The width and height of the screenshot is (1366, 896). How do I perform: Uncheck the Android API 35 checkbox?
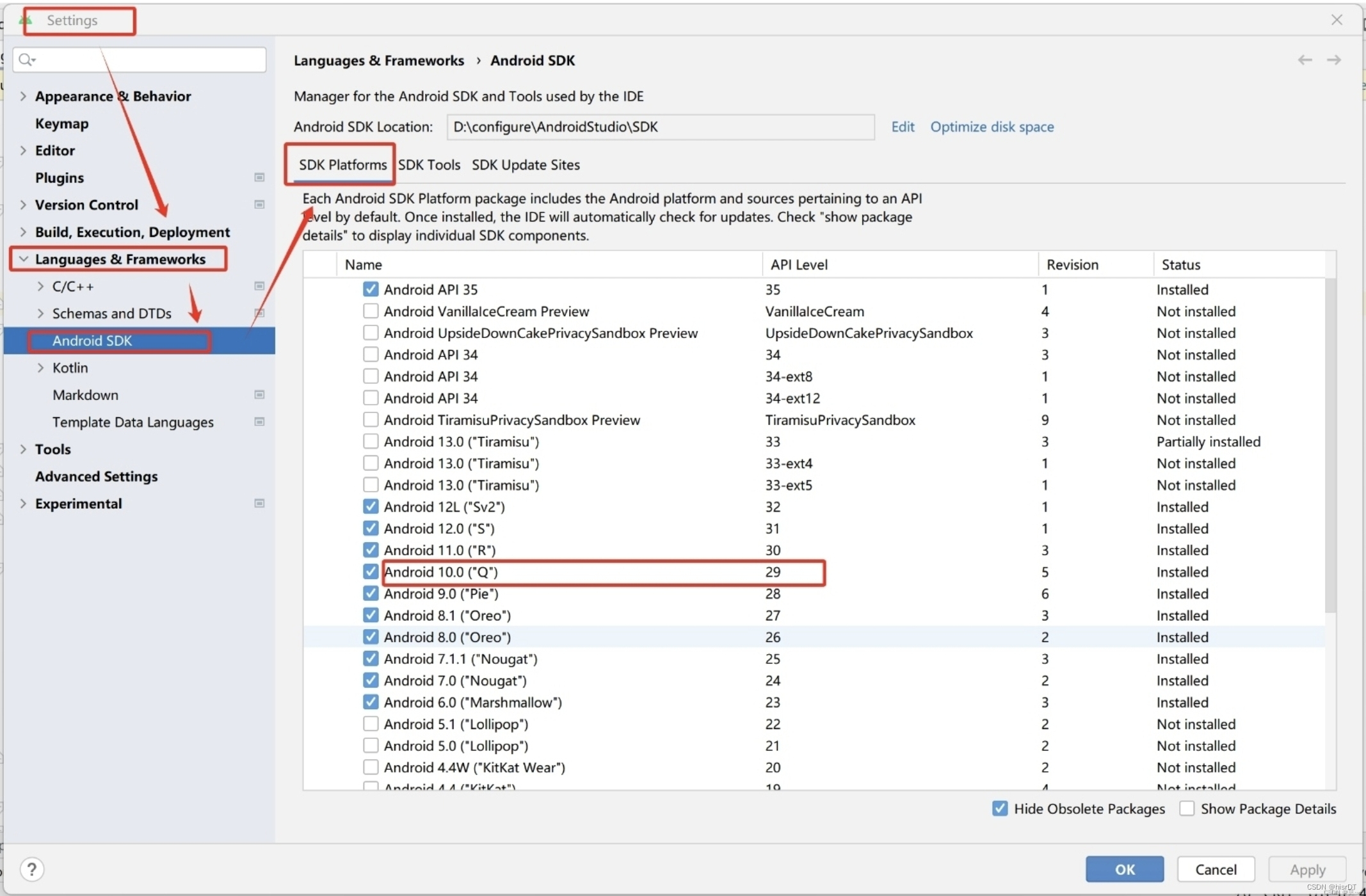371,289
